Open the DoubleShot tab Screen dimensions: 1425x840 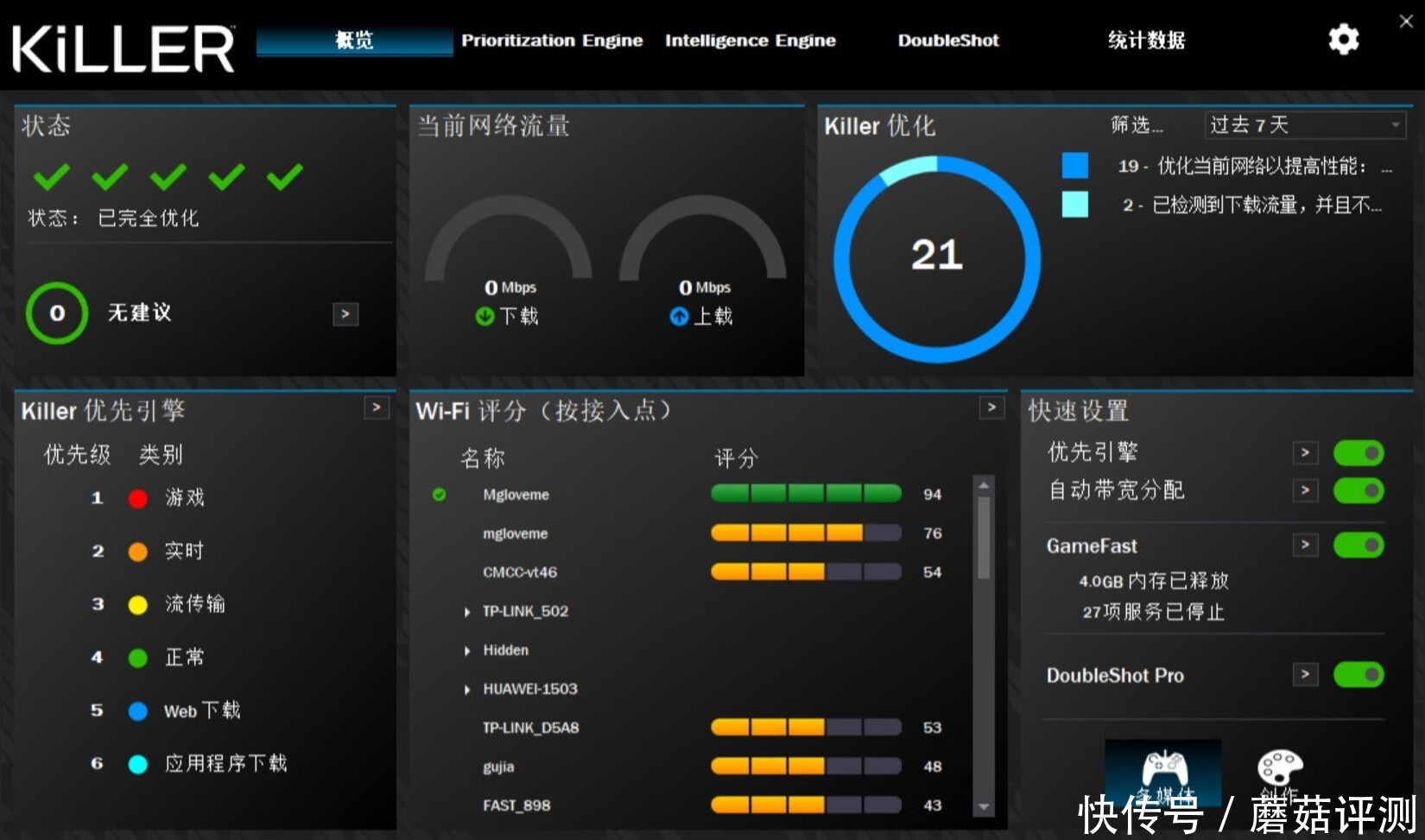948,41
